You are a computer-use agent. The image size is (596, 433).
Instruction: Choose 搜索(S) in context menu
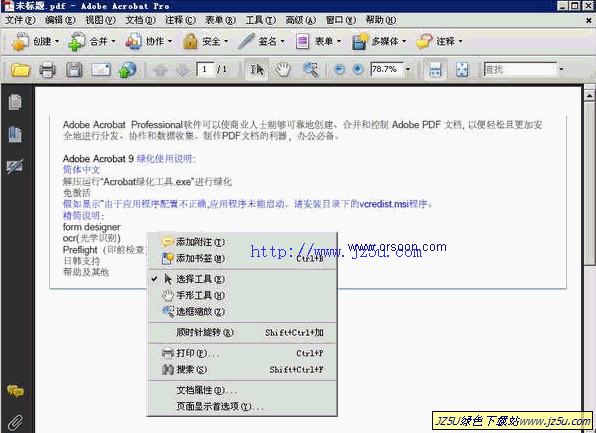[242, 370]
